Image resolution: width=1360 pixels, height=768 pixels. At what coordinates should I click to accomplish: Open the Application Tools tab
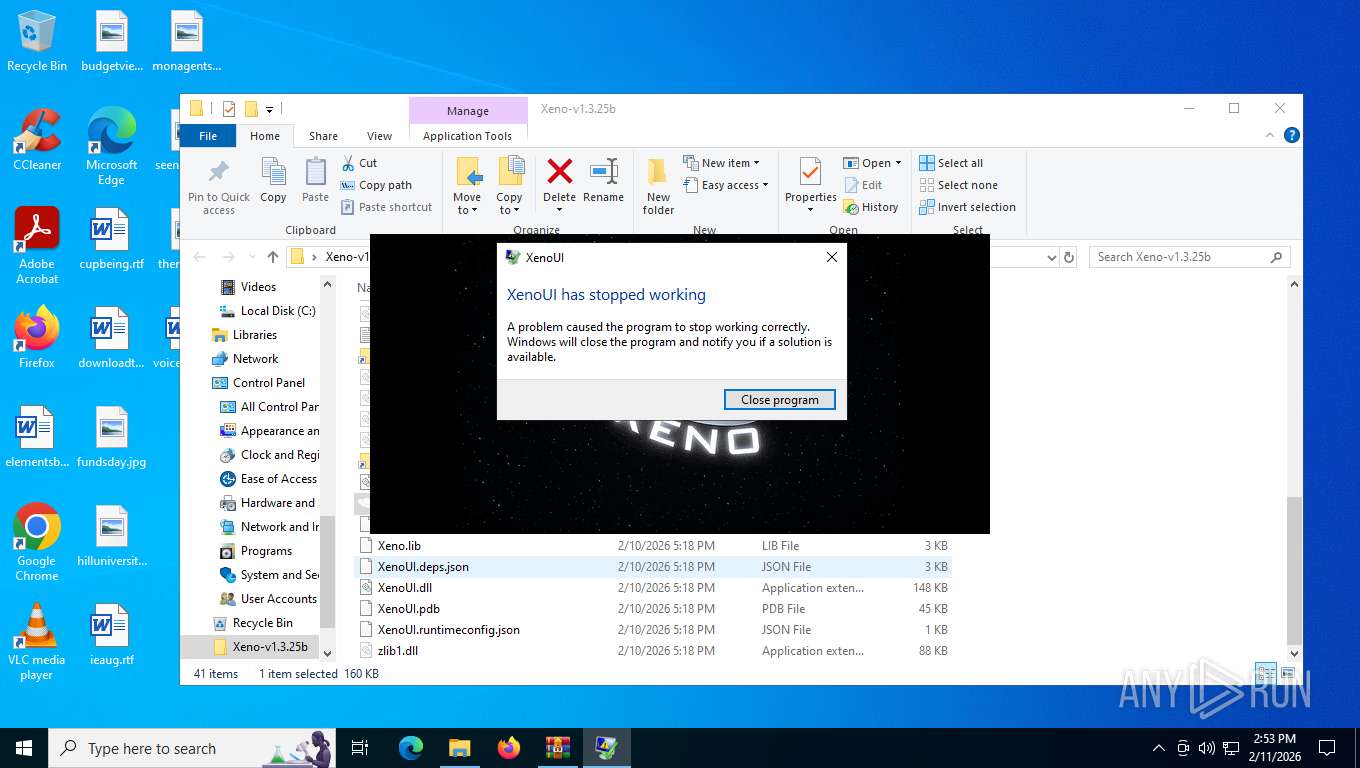(467, 136)
